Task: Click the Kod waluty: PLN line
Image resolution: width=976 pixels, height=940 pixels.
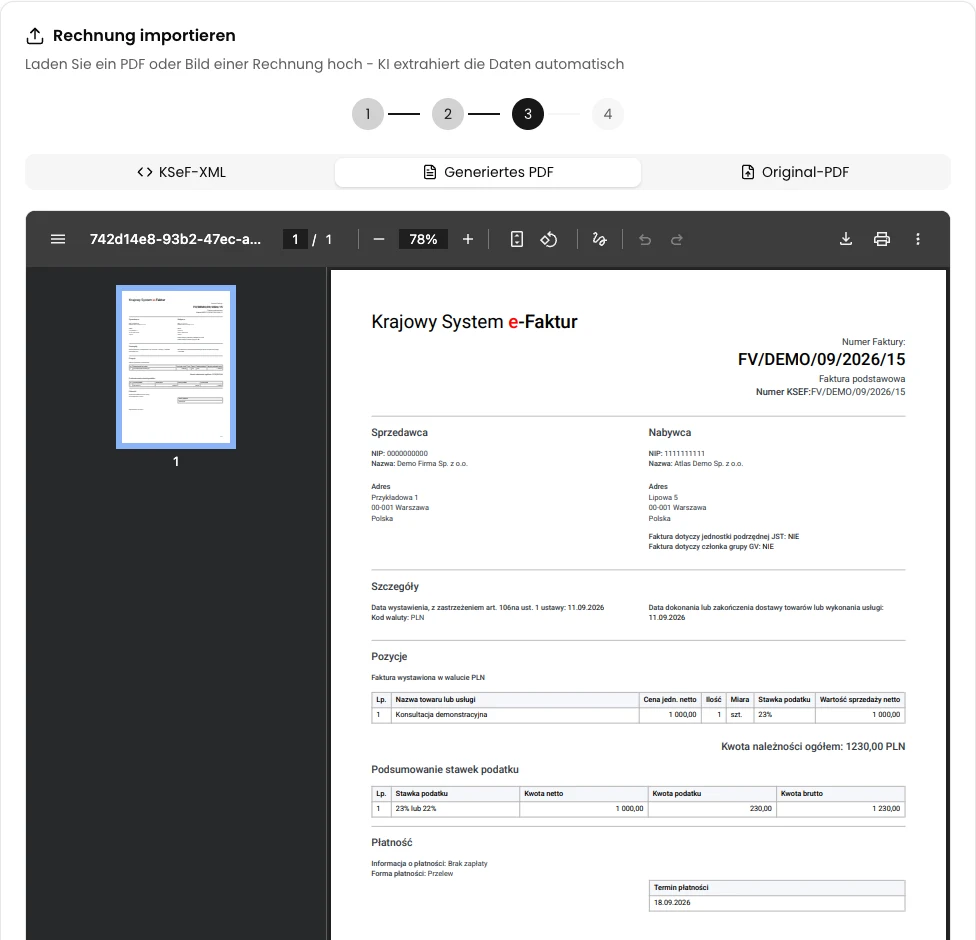Action: (398, 618)
